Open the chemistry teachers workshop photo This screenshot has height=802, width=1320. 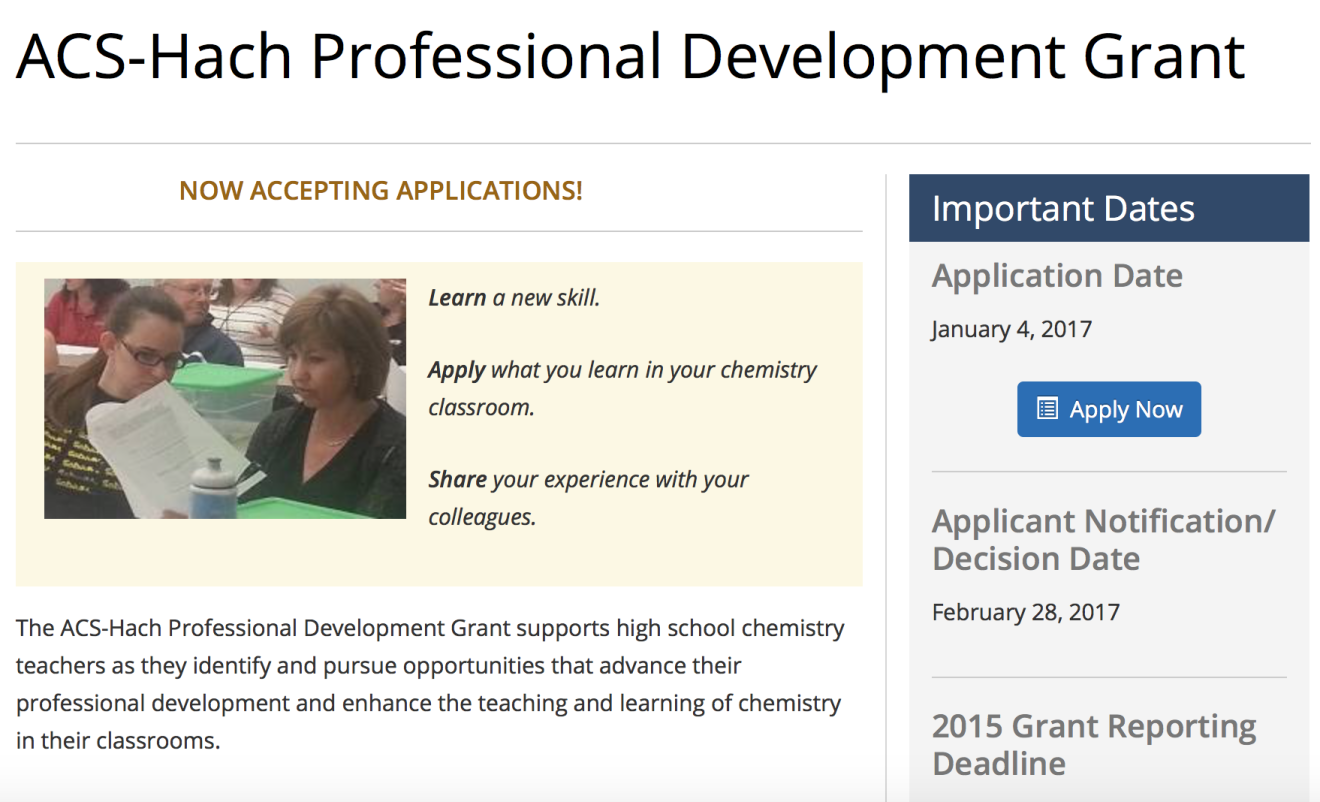point(225,397)
